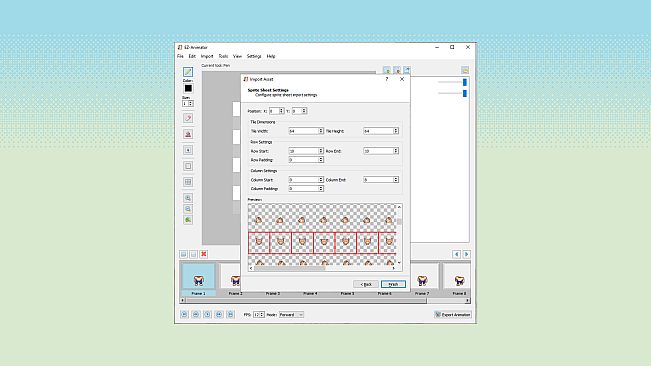Move frame right with the right arrow button
Image resolution: width=651 pixels, height=366 pixels.
coord(466,254)
